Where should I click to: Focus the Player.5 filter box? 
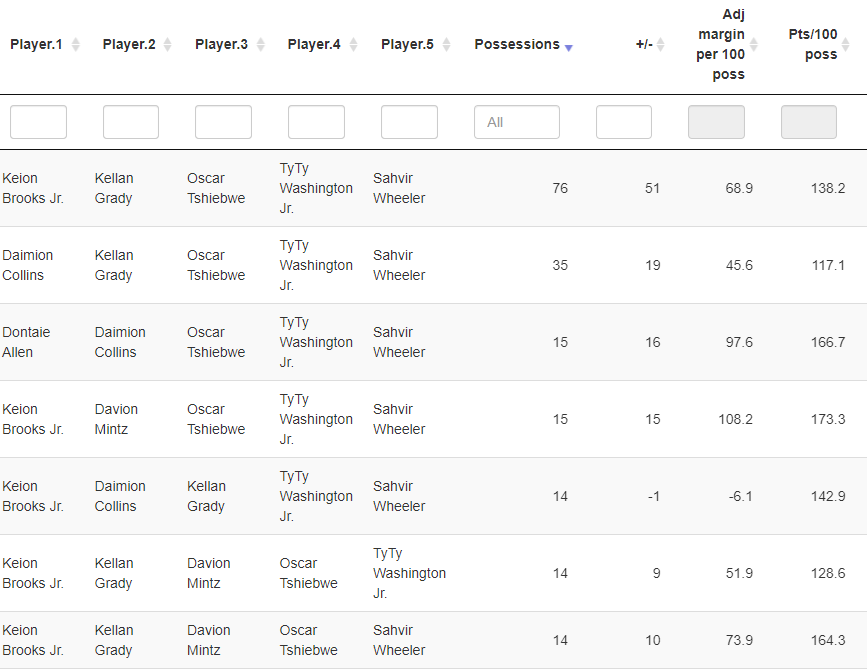[x=409, y=122]
